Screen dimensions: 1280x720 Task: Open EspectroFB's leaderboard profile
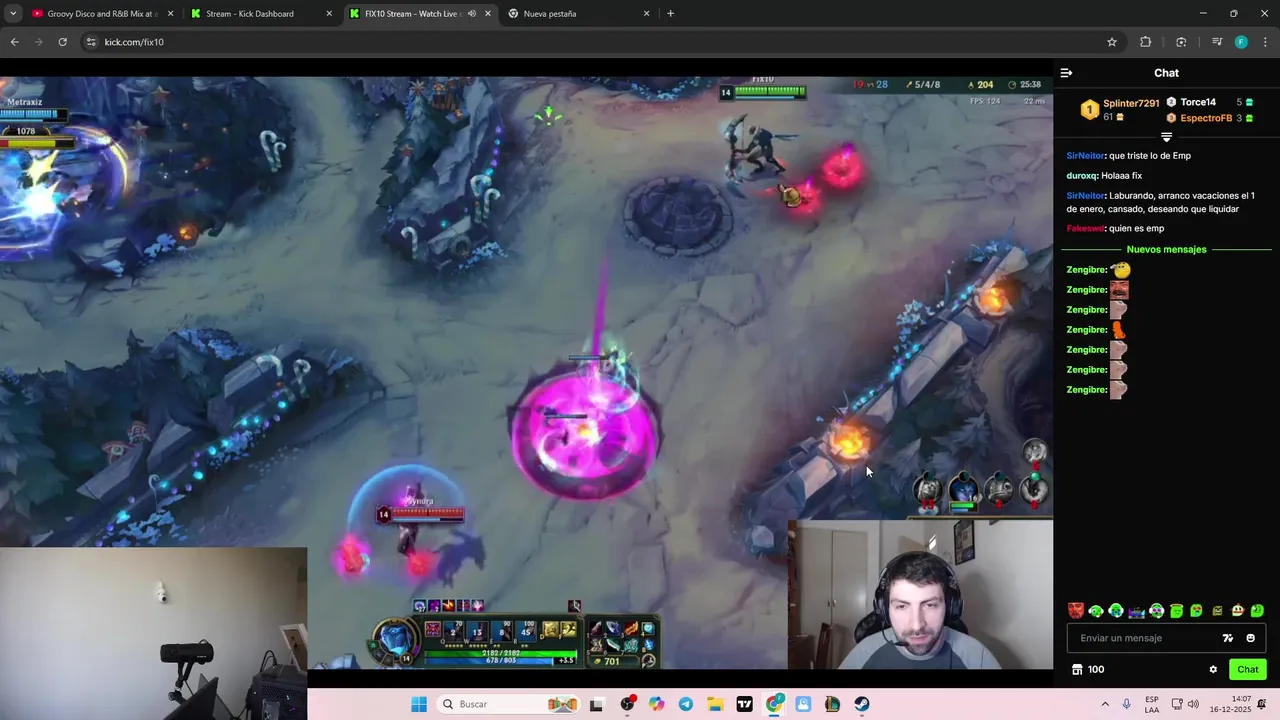[1206, 118]
